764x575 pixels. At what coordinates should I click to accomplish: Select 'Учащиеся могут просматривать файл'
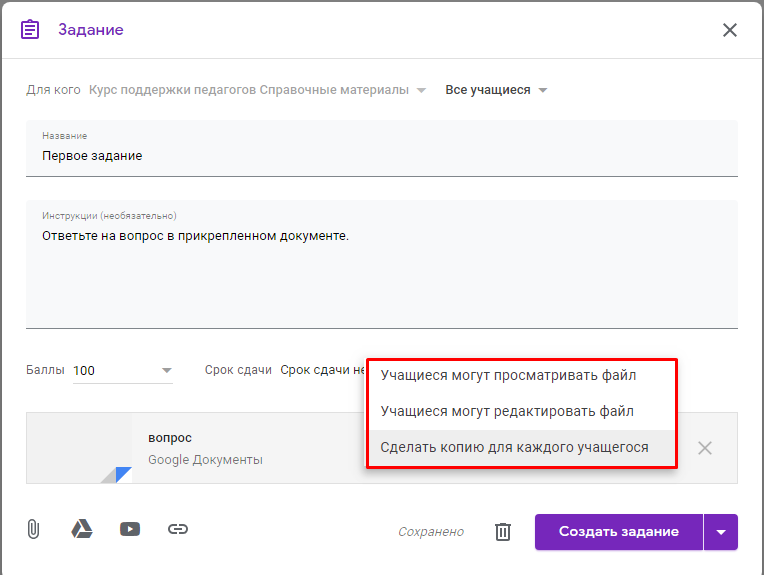tap(521, 376)
